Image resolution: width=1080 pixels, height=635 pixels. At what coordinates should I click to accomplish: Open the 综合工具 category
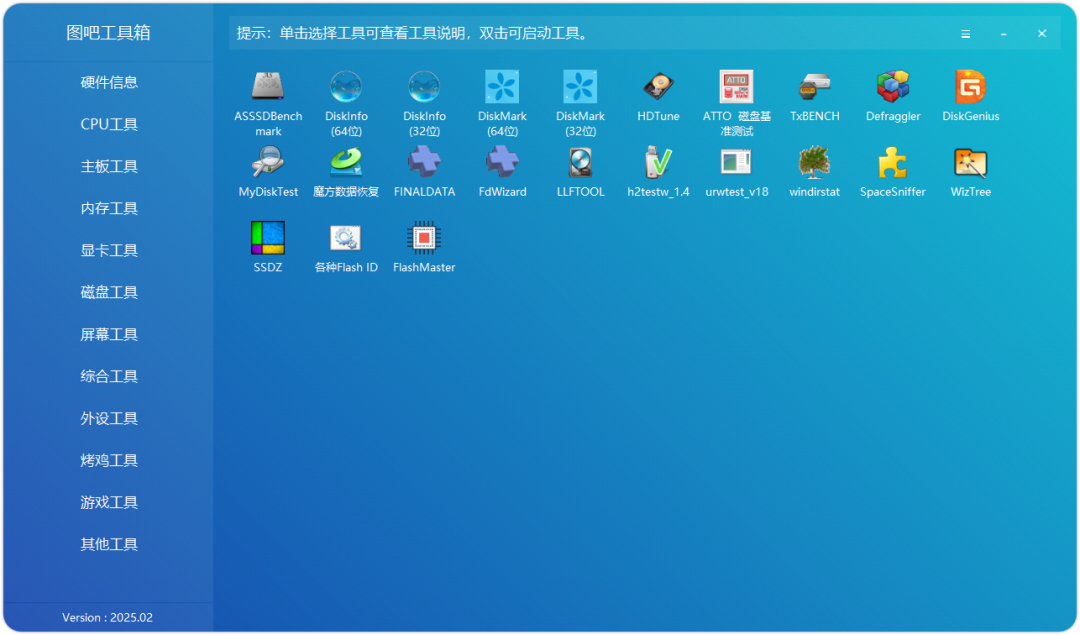tap(109, 377)
